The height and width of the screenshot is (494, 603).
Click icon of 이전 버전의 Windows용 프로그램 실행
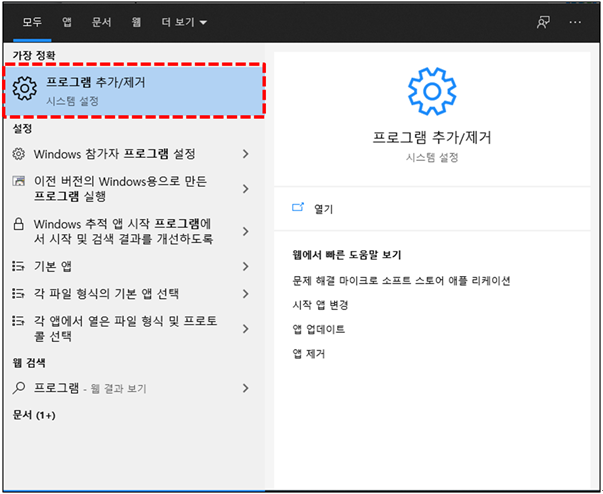[18, 181]
